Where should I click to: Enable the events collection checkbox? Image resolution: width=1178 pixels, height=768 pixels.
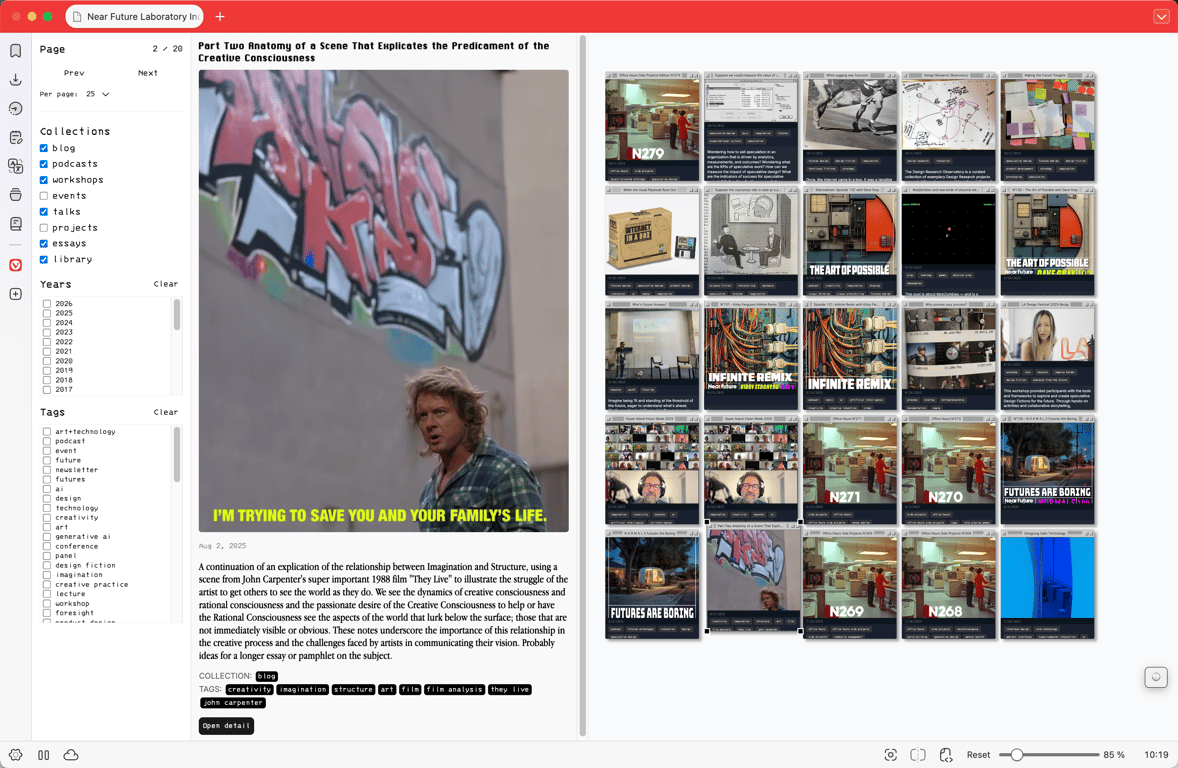coord(44,195)
